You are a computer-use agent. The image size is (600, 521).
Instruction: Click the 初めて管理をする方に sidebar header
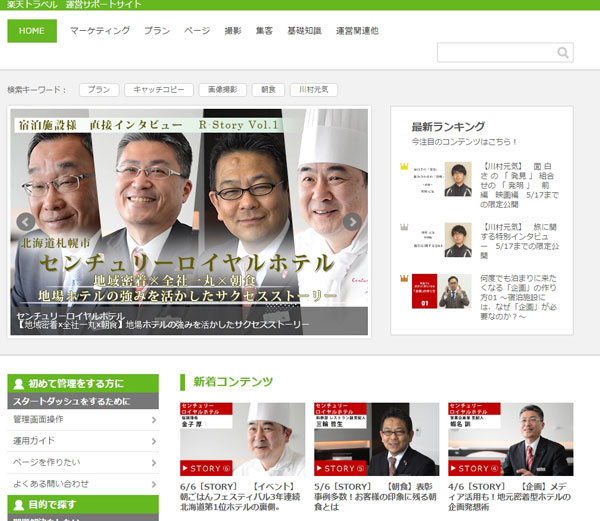pyautogui.click(x=83, y=384)
